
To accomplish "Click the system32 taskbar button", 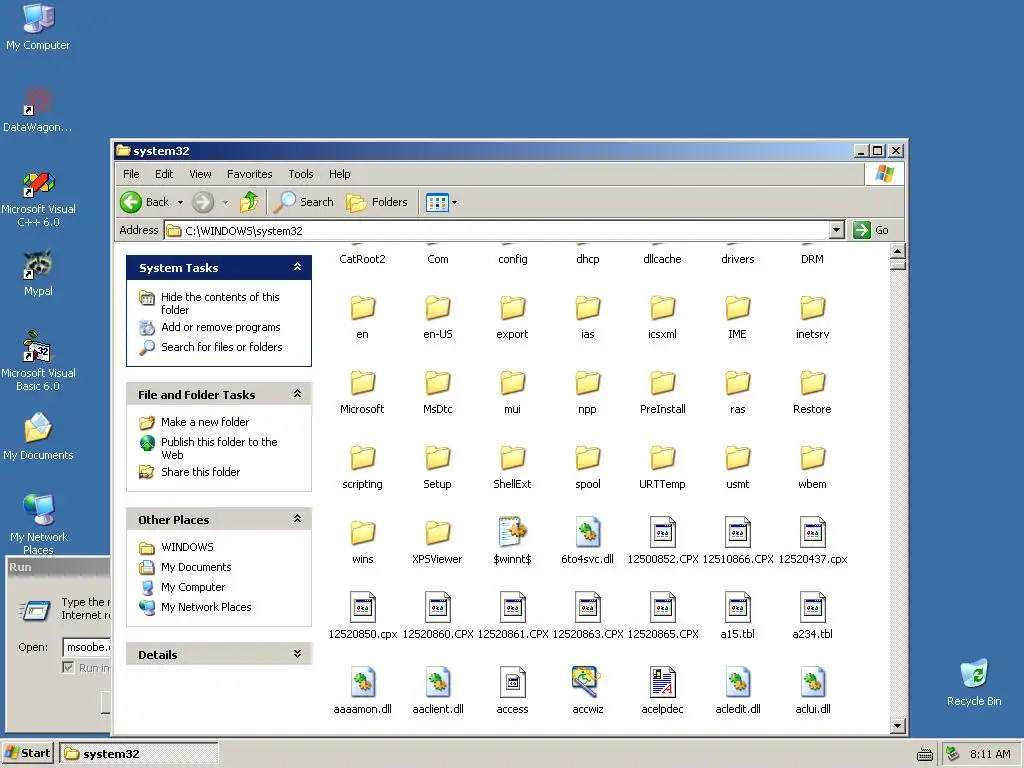I will [x=139, y=753].
